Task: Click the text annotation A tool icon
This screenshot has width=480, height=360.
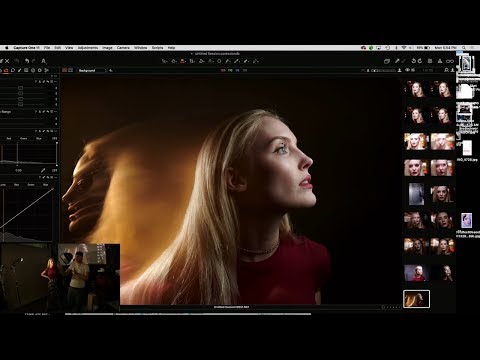Action: point(43,61)
